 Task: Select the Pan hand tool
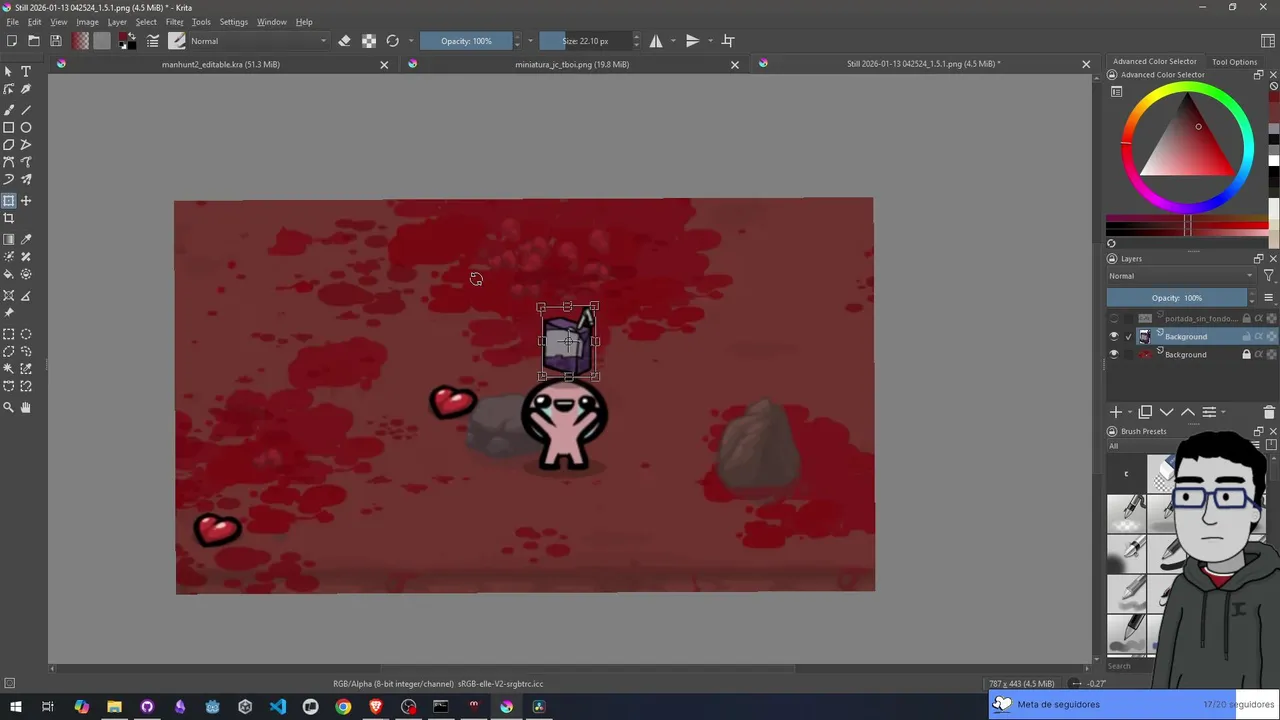pos(26,407)
